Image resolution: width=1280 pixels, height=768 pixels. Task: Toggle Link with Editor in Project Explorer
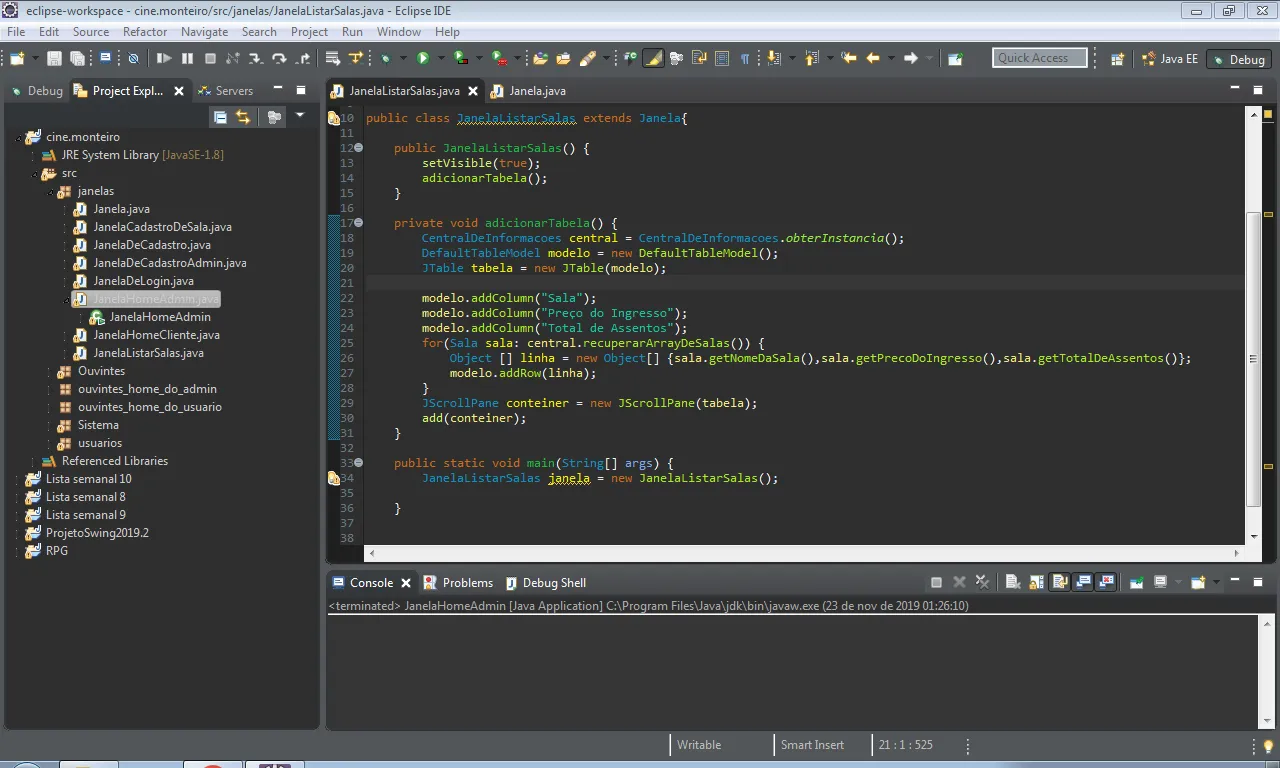coord(243,117)
